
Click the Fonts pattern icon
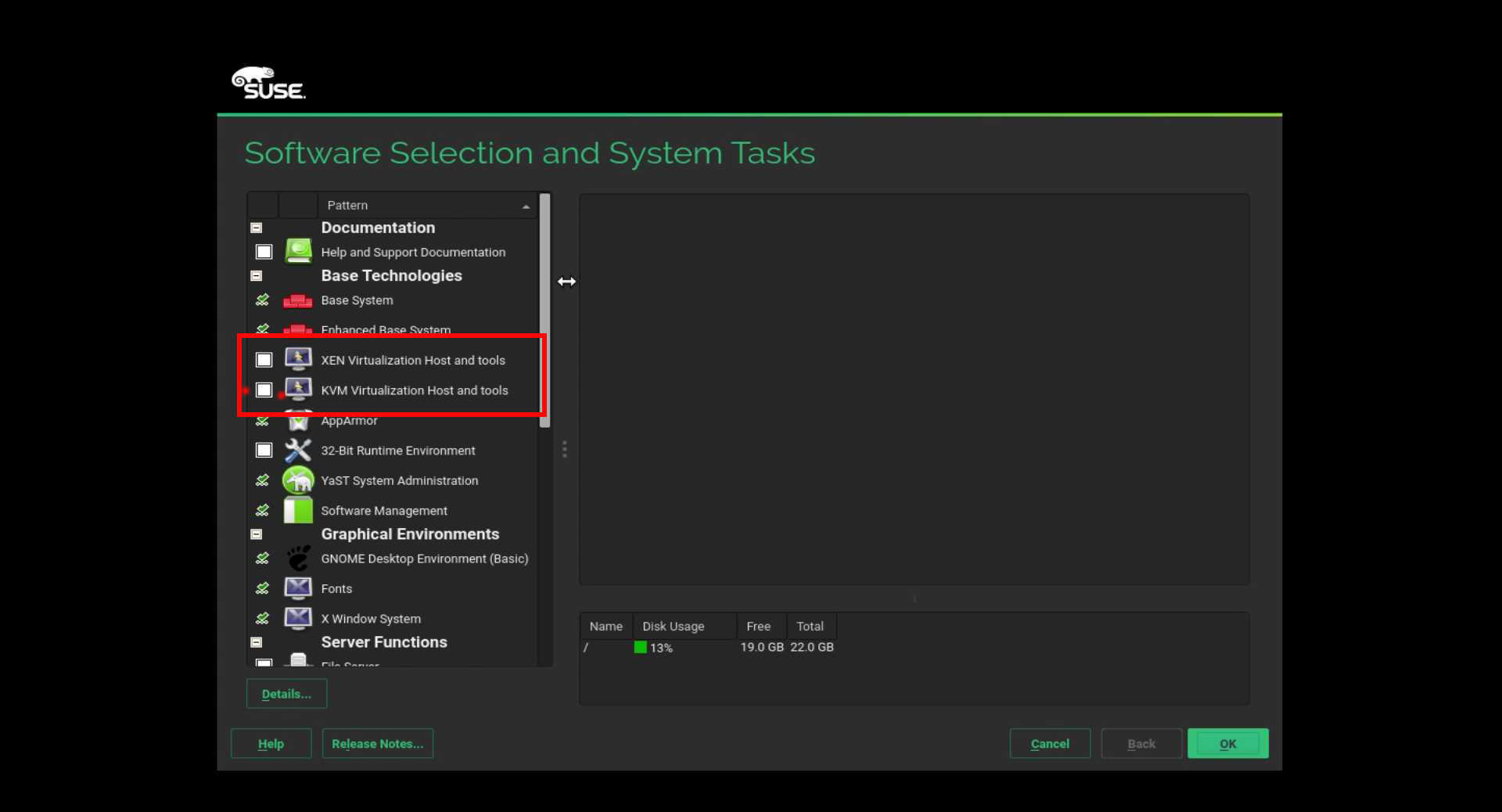tap(298, 588)
